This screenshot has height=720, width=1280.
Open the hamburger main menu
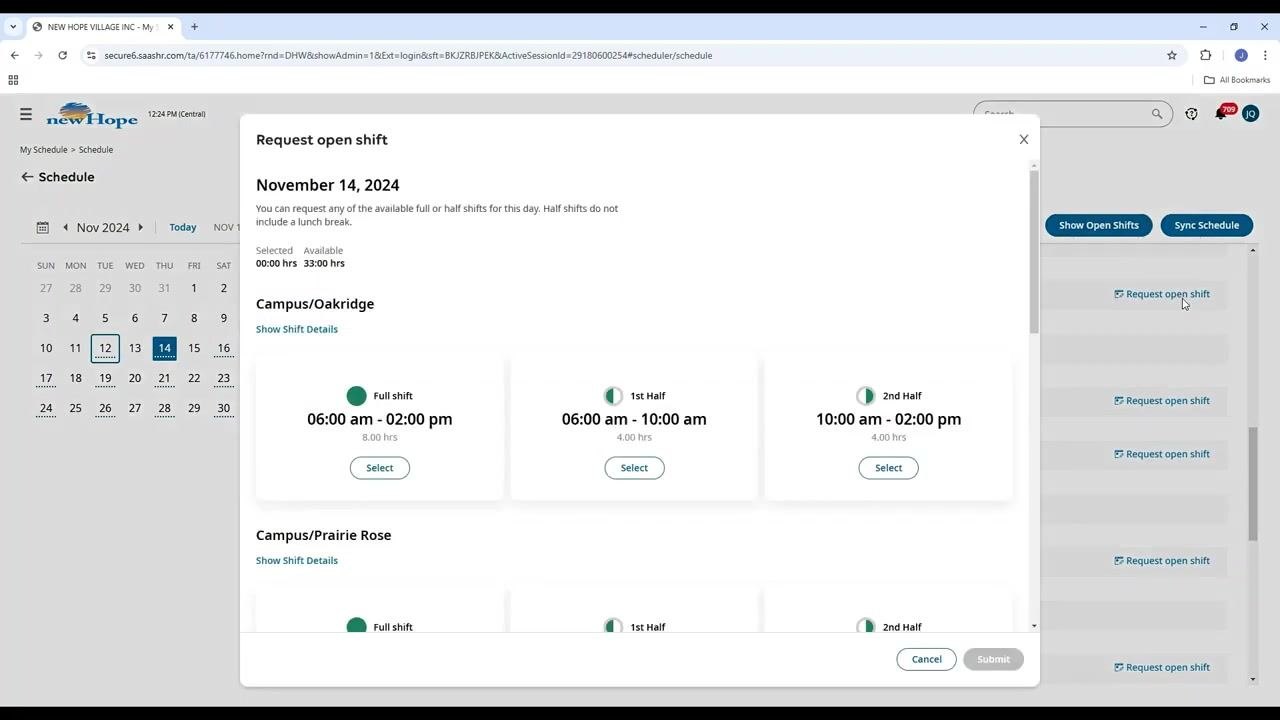tap(26, 114)
